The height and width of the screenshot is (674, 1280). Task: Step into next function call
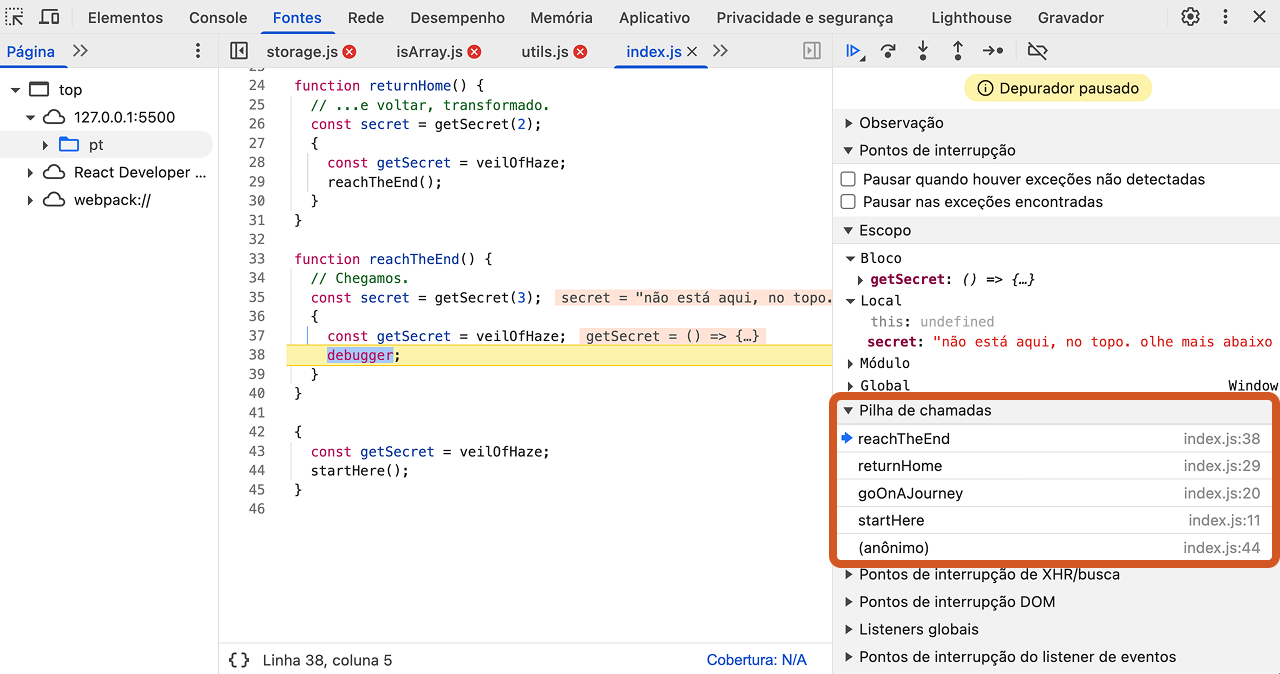923,51
